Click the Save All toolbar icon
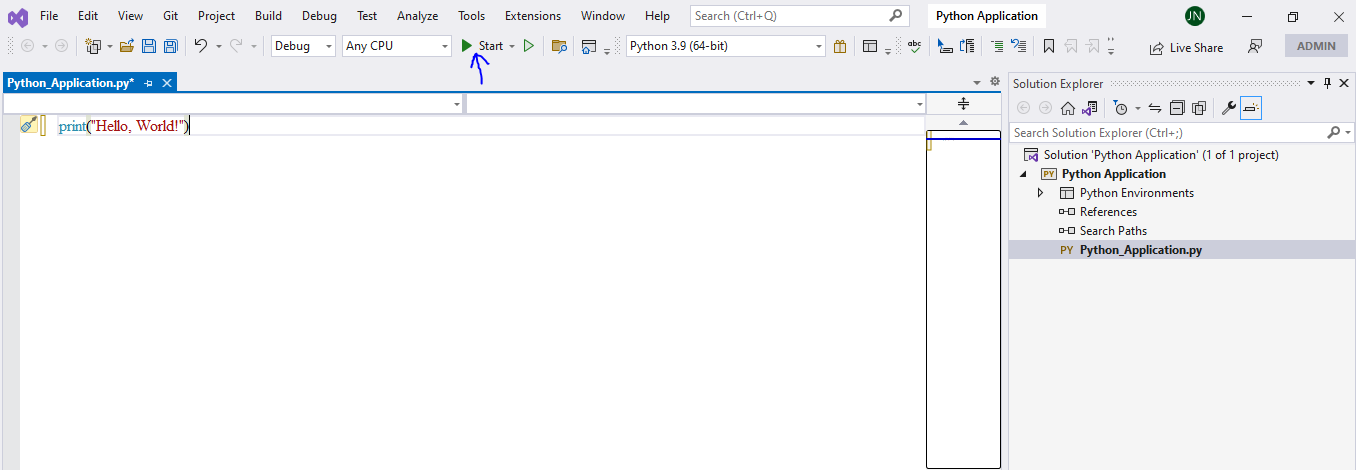 tap(170, 46)
